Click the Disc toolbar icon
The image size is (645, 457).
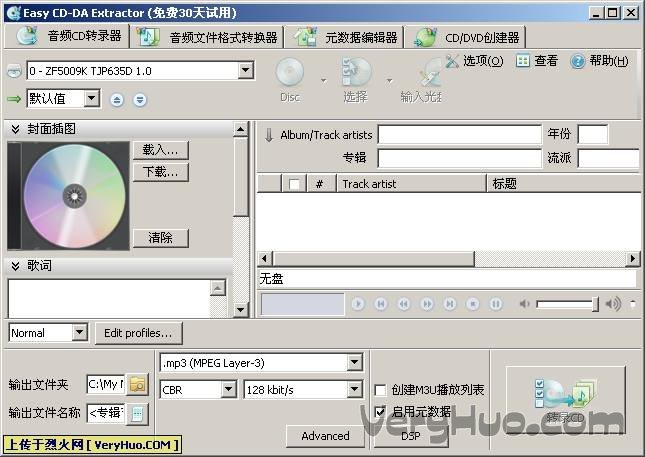(289, 74)
